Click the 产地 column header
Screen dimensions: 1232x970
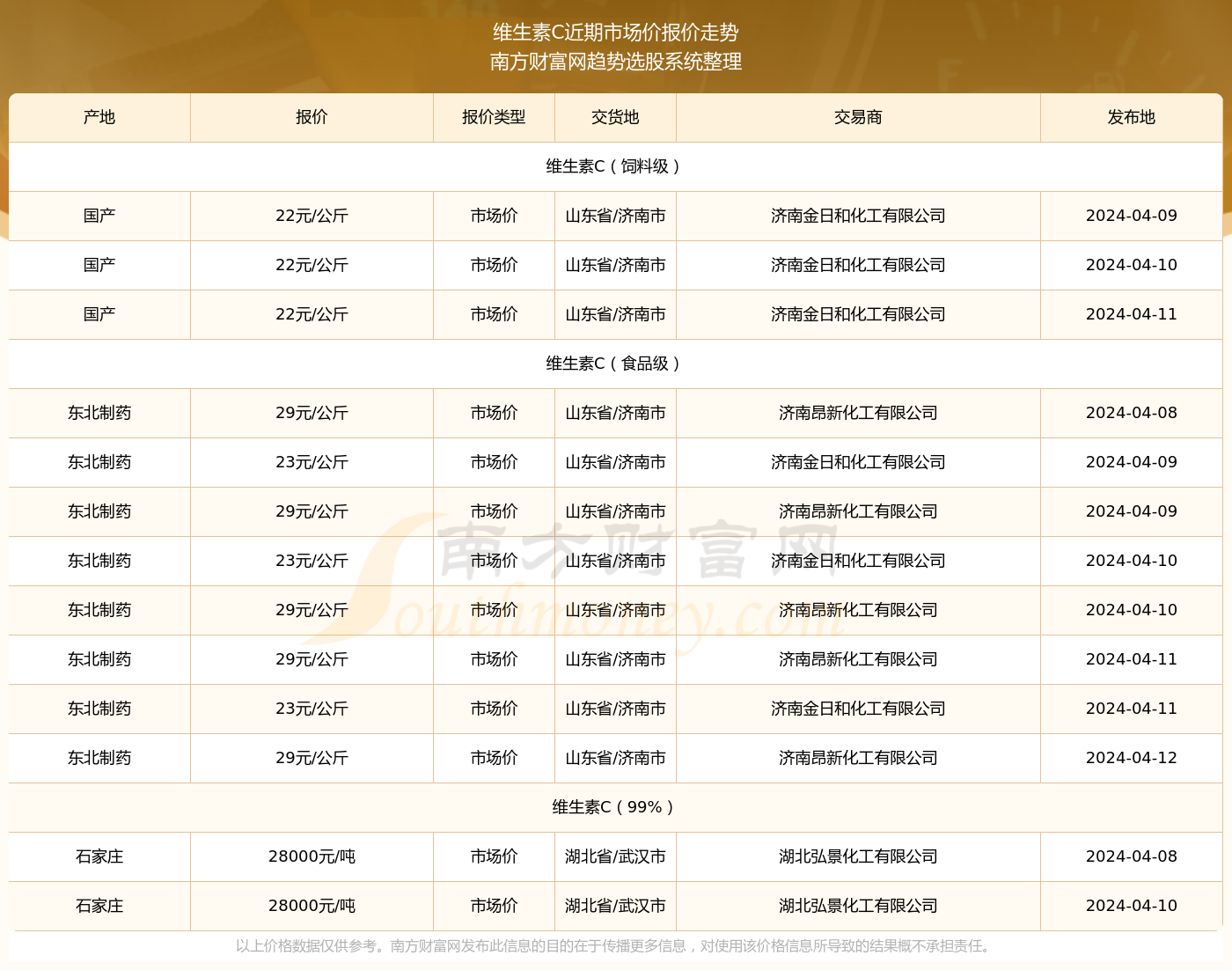tap(99, 117)
